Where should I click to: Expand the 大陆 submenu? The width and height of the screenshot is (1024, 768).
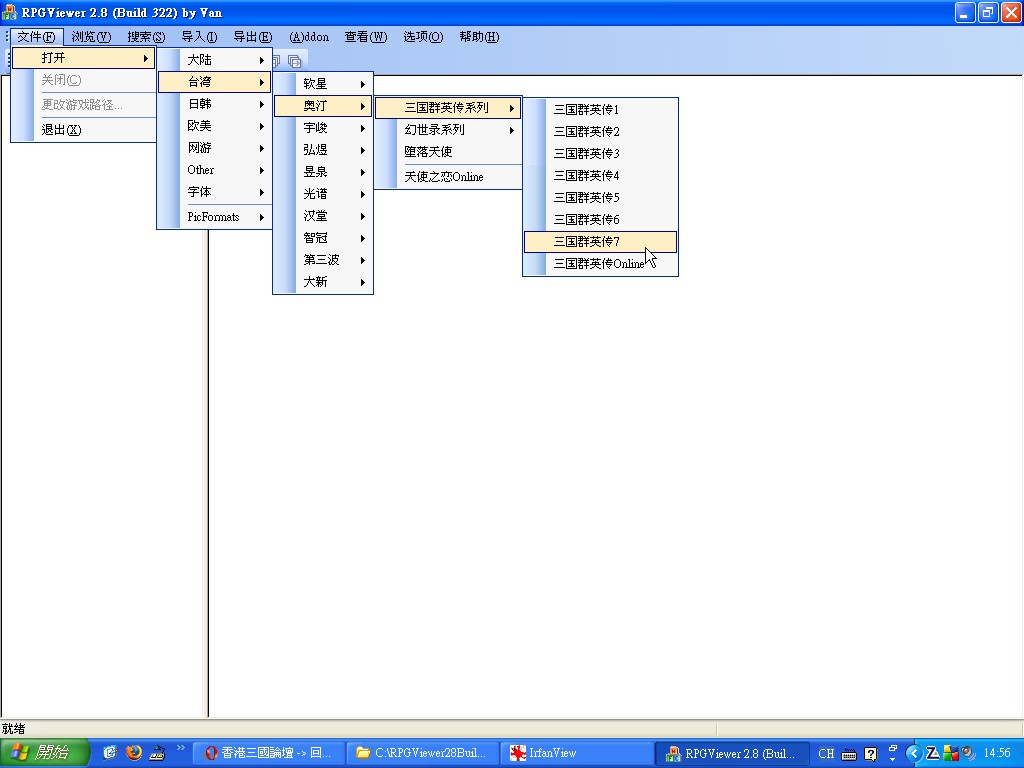click(x=214, y=59)
